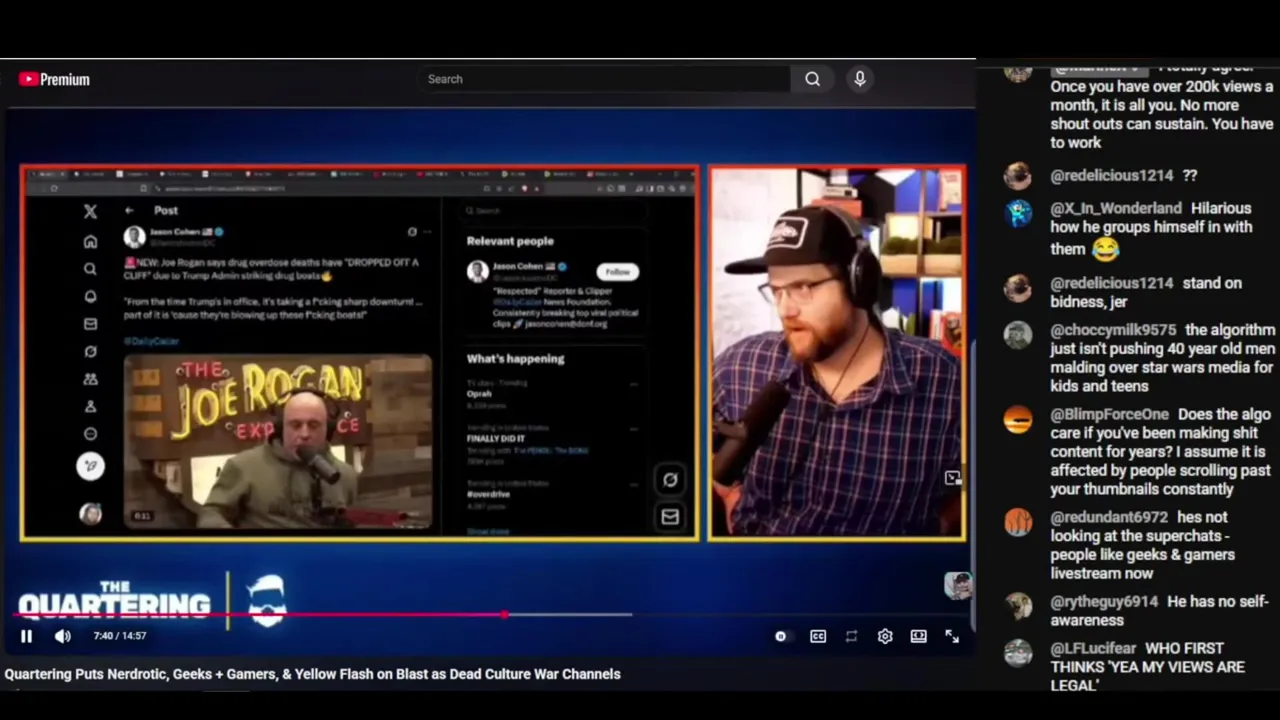
Task: Open more options for FINALLY DID IT trend
Action: coord(634,428)
